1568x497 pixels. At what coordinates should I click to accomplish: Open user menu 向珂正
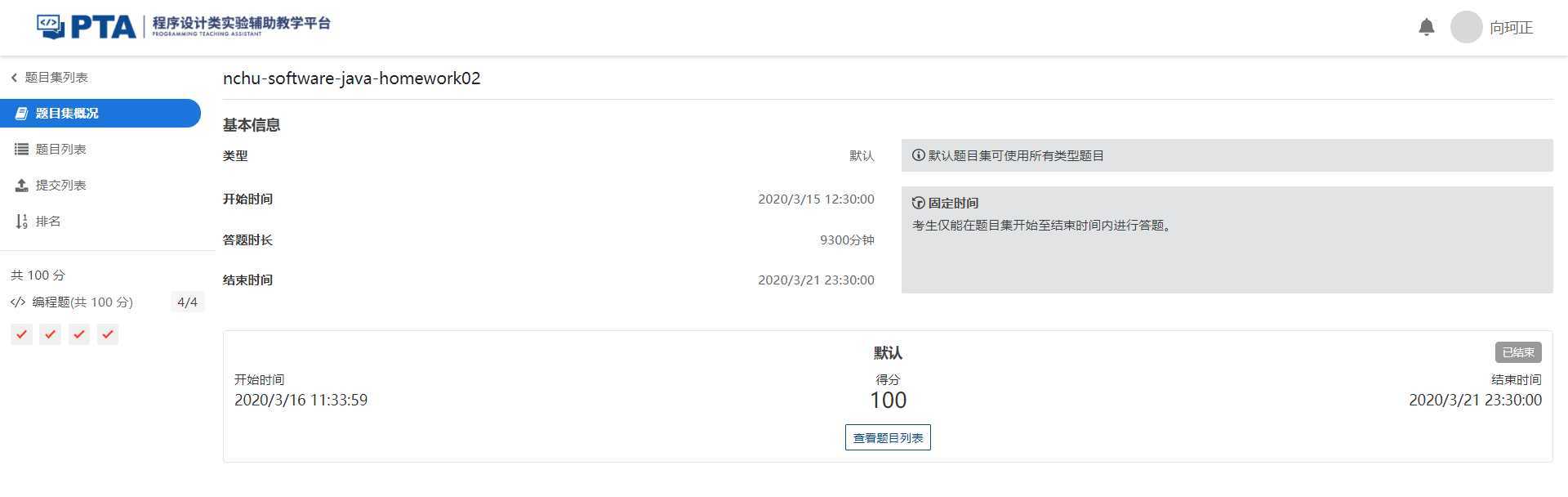(x=1511, y=28)
